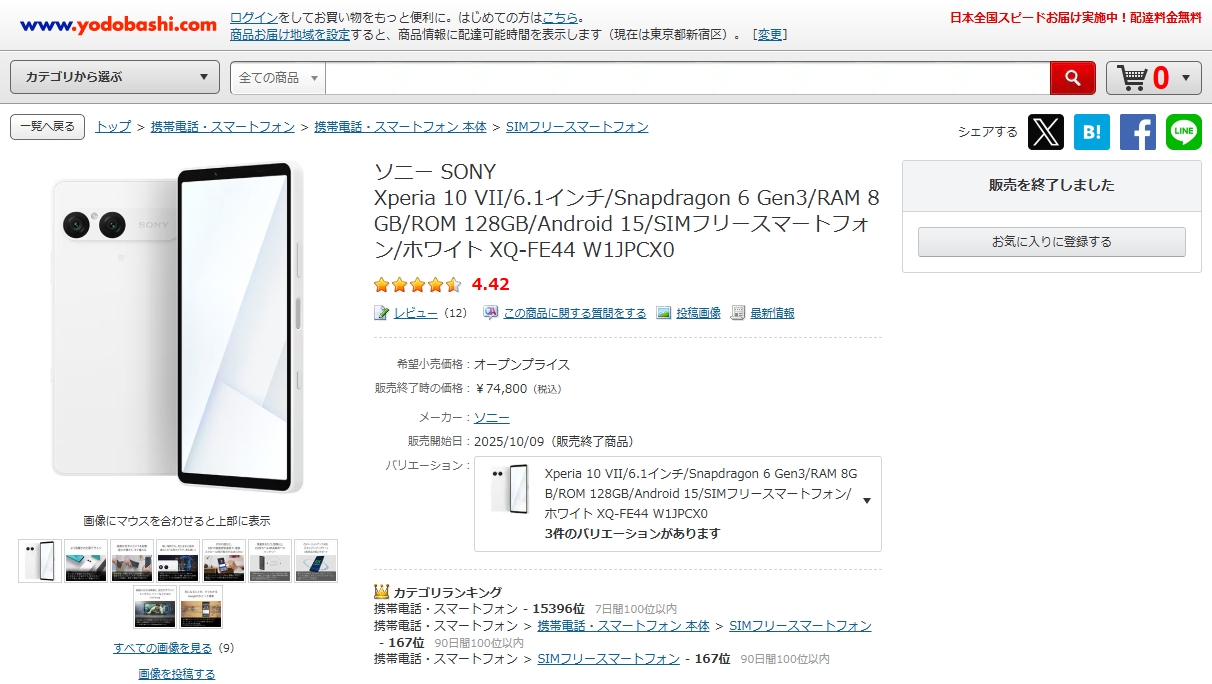Click 販売を終了しました notice

1052,185
